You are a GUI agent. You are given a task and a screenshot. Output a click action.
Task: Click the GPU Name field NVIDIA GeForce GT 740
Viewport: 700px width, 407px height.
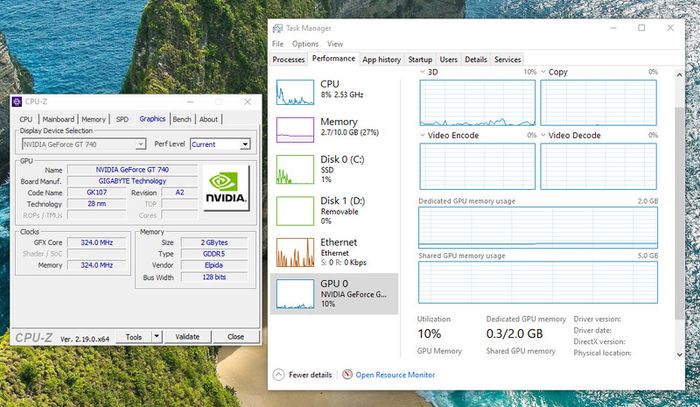tap(132, 170)
